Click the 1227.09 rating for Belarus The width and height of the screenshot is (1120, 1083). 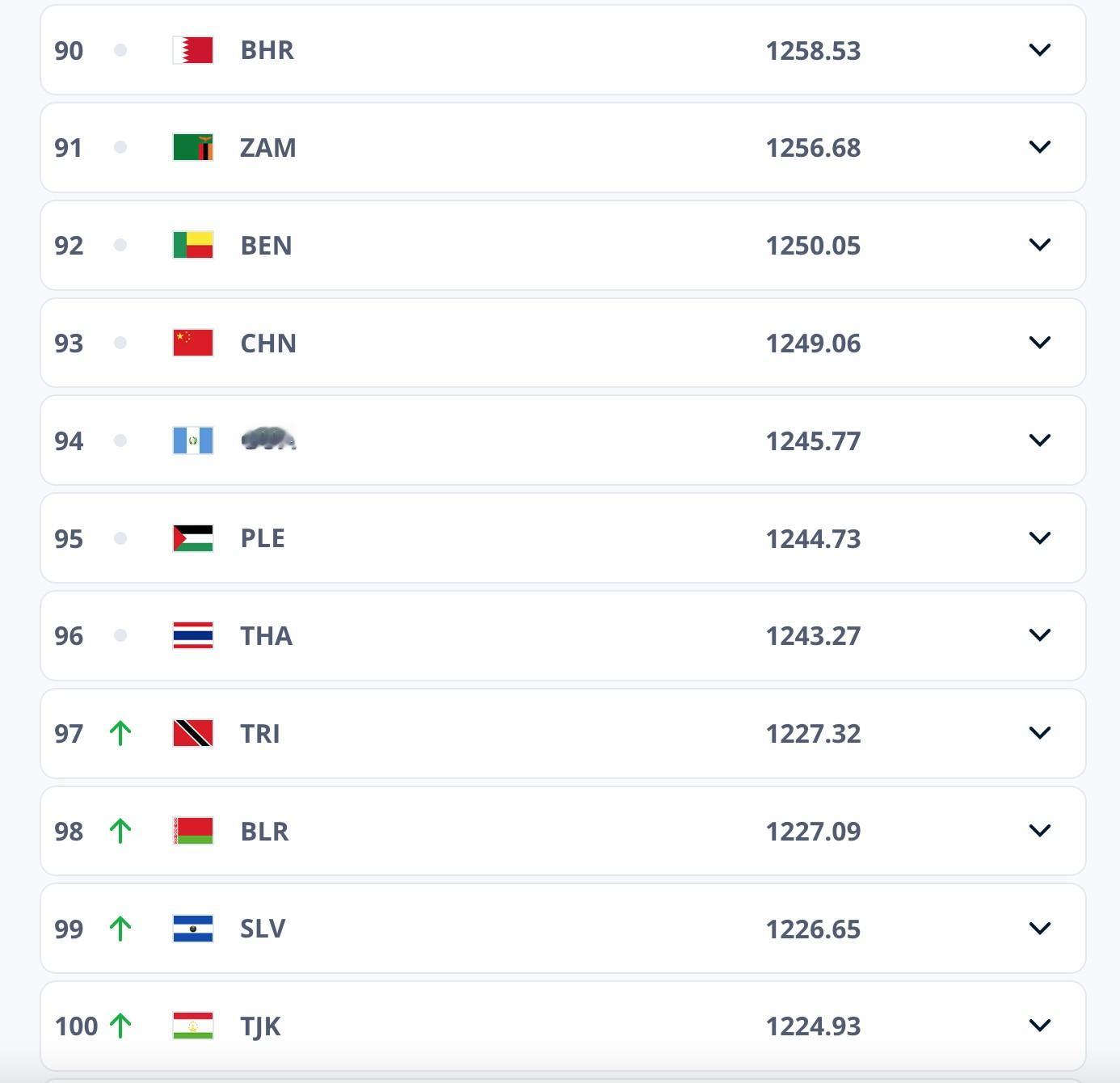click(813, 831)
